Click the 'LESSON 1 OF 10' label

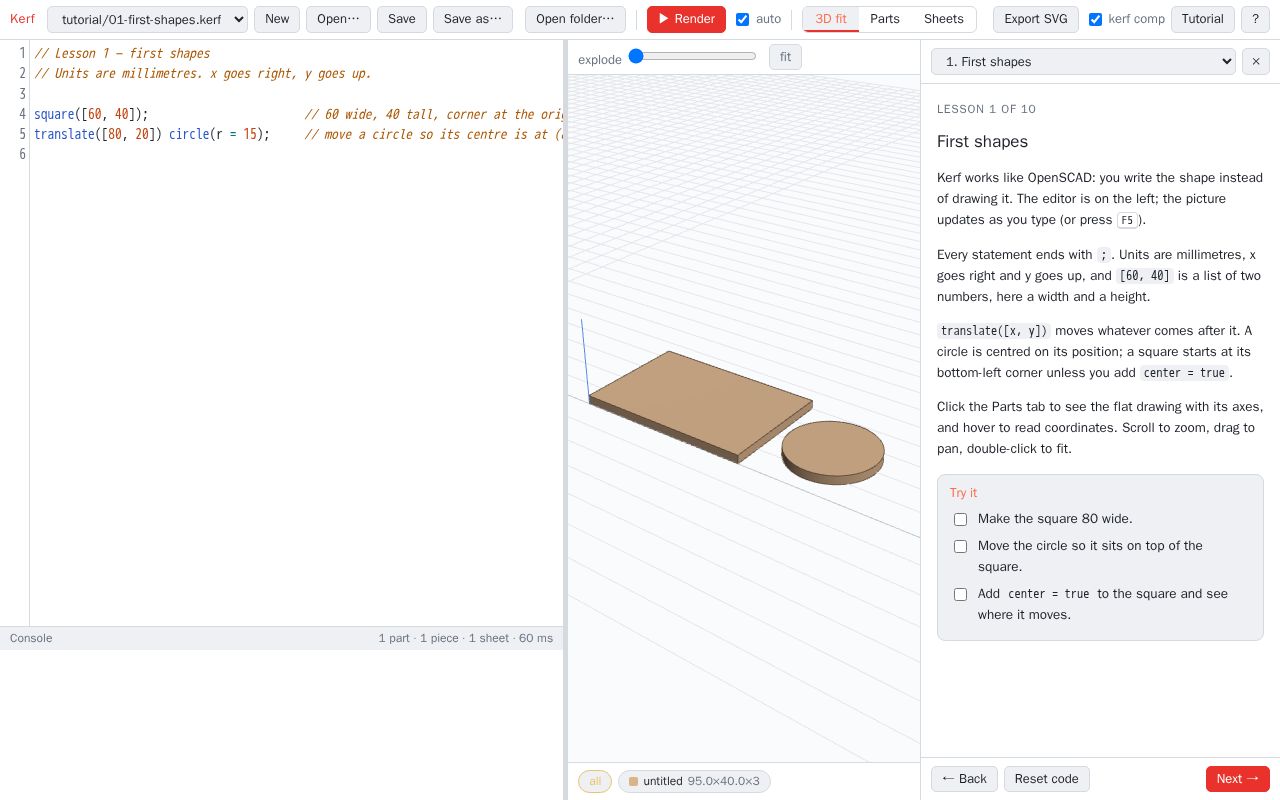pyautogui.click(x=986, y=109)
